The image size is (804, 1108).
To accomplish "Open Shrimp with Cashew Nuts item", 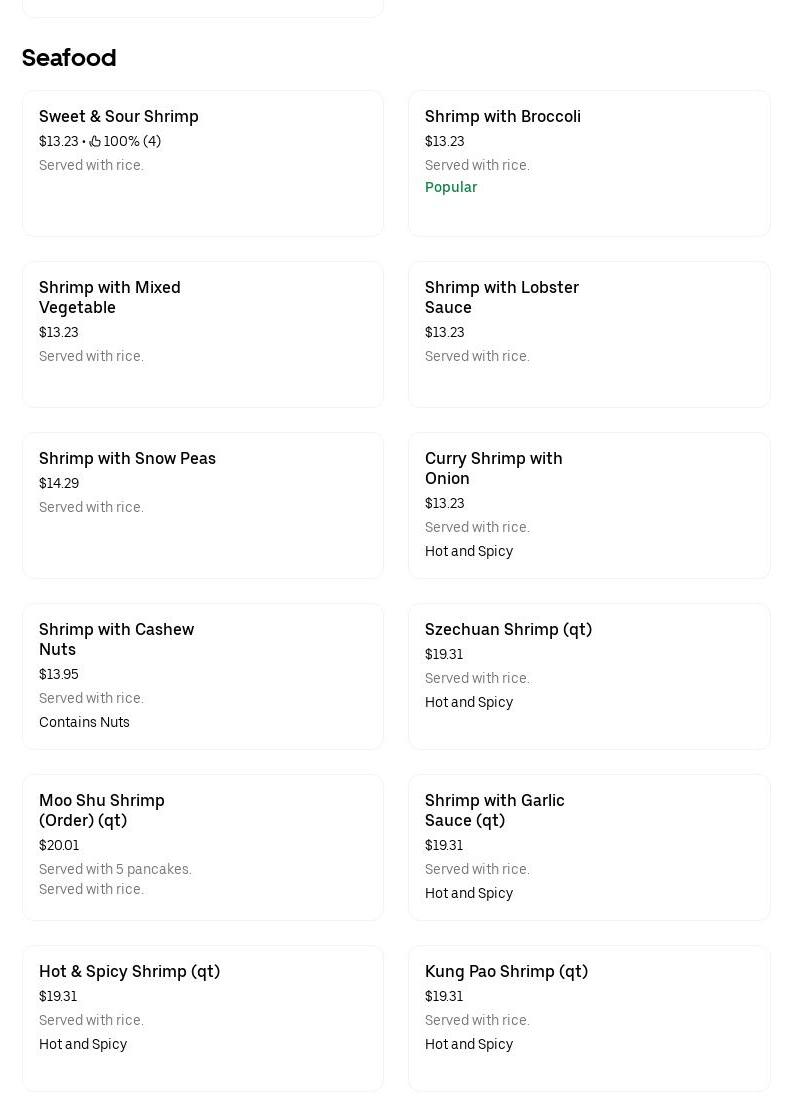I will [203, 676].
